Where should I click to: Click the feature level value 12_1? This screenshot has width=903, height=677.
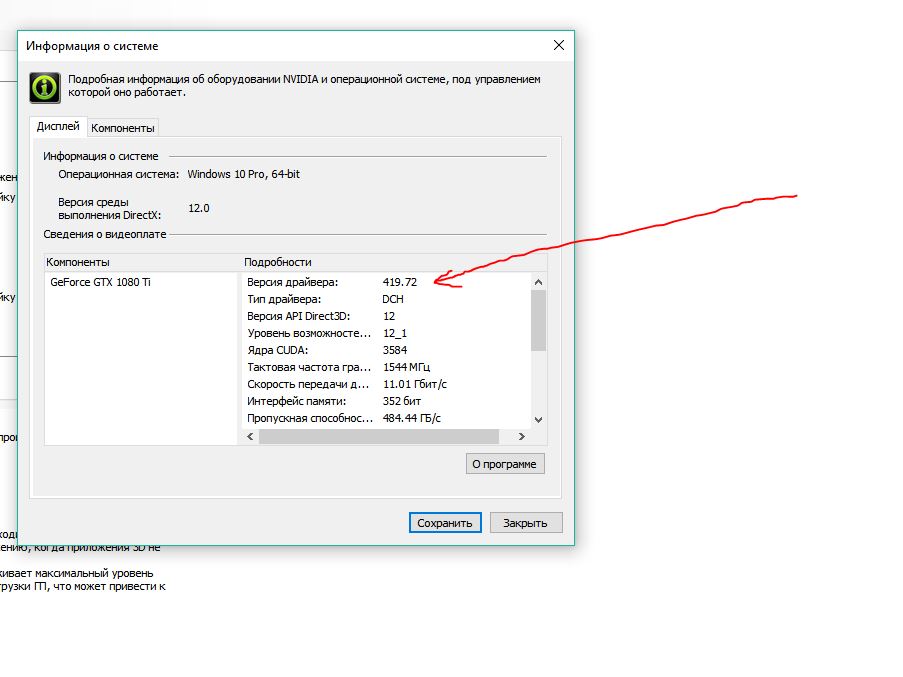pos(395,333)
